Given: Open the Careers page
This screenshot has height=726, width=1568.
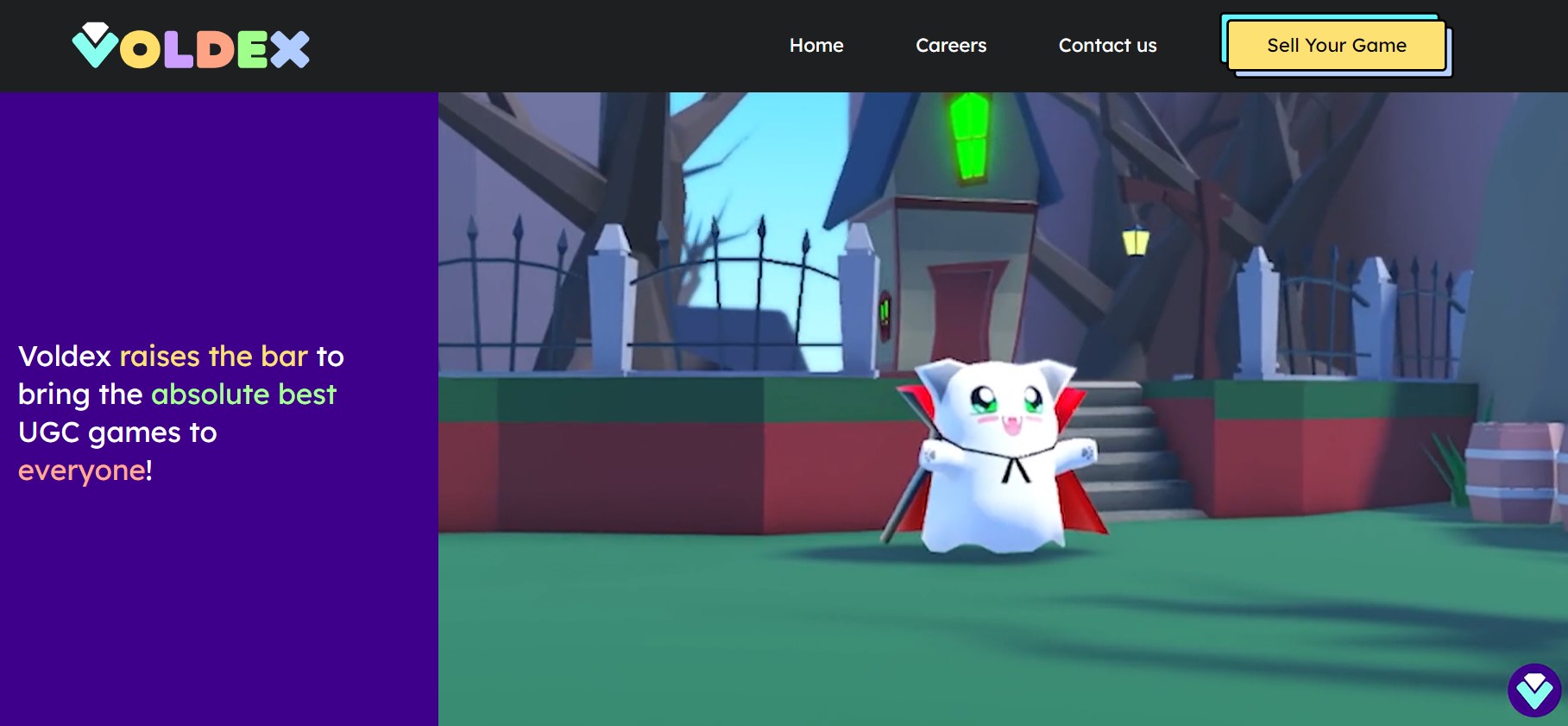Looking at the screenshot, I should point(950,46).
